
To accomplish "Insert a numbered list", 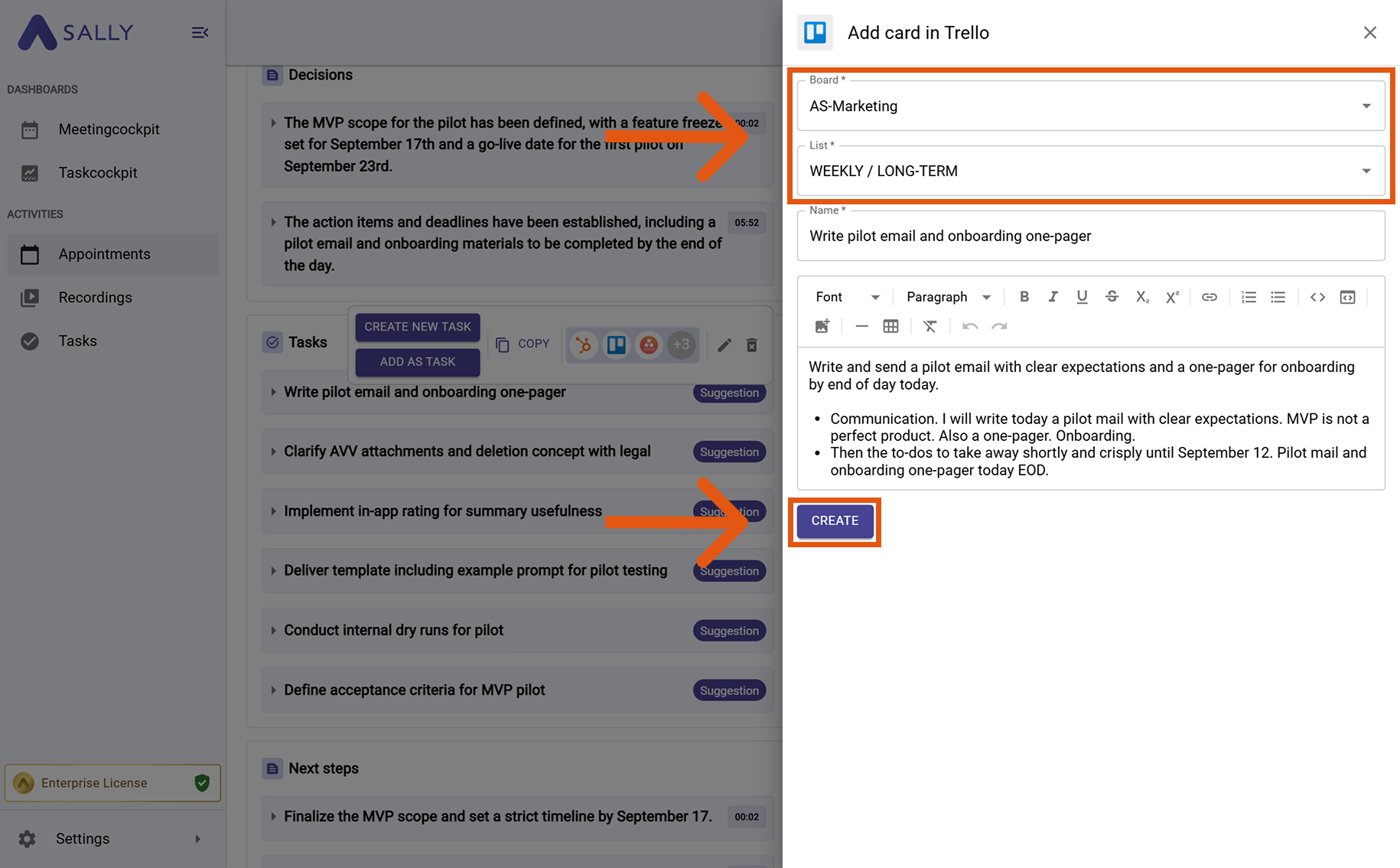I will [1249, 297].
